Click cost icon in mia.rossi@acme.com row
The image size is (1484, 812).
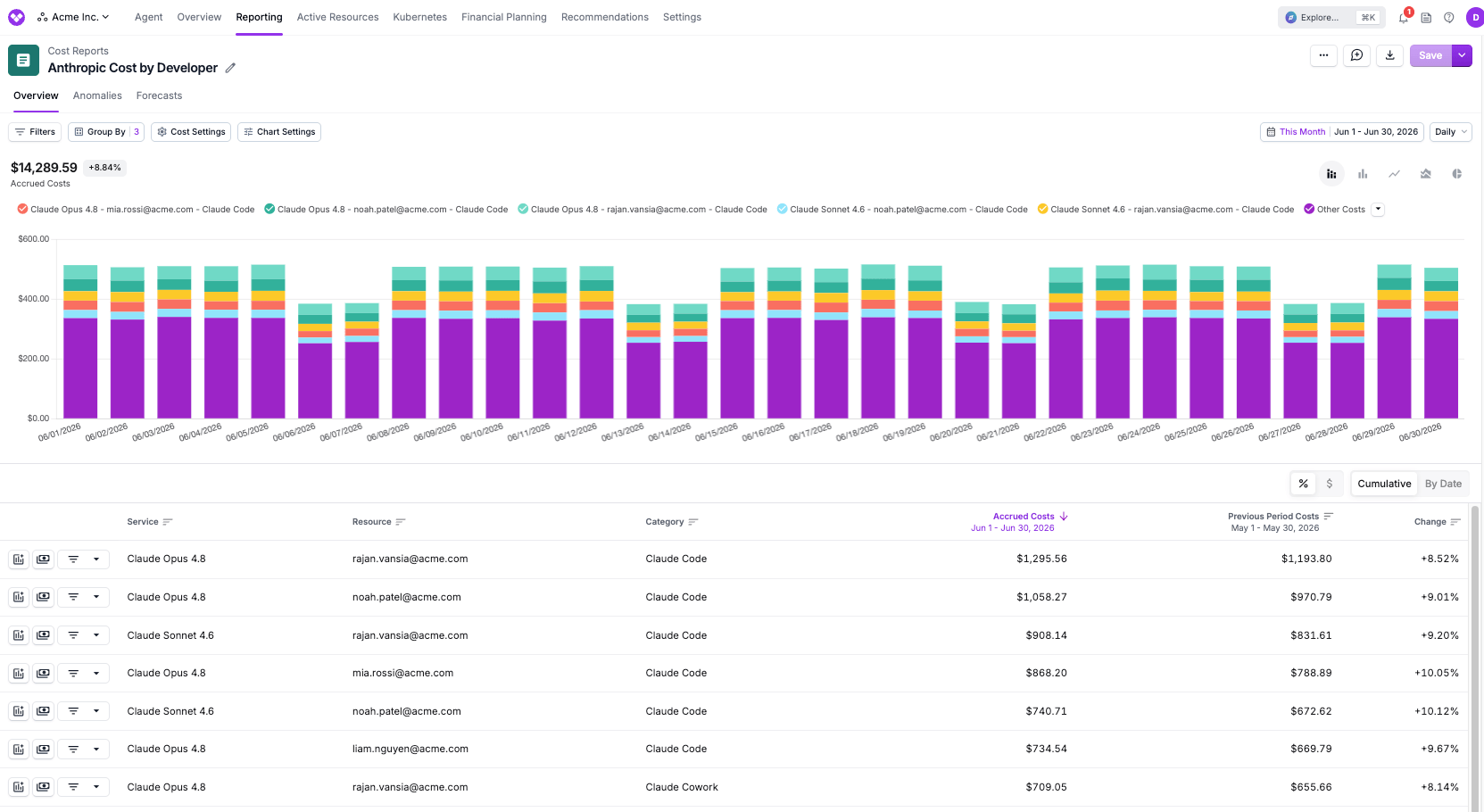tap(43, 674)
